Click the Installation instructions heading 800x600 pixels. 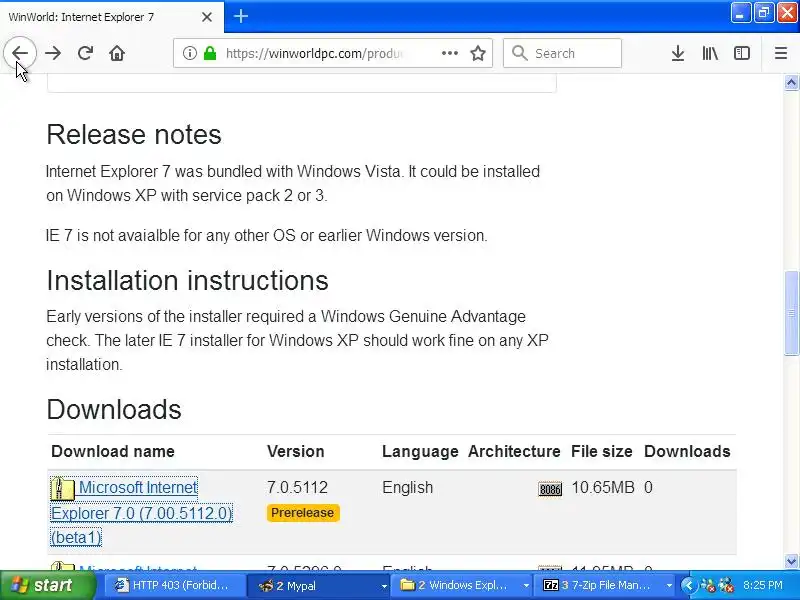click(187, 280)
